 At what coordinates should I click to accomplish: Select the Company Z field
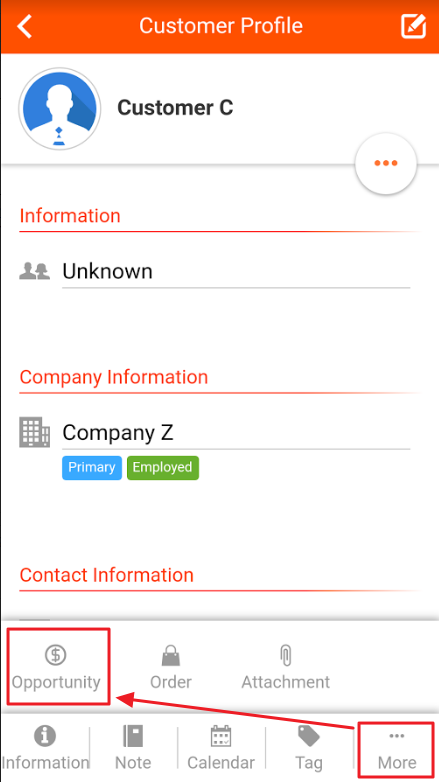236,433
